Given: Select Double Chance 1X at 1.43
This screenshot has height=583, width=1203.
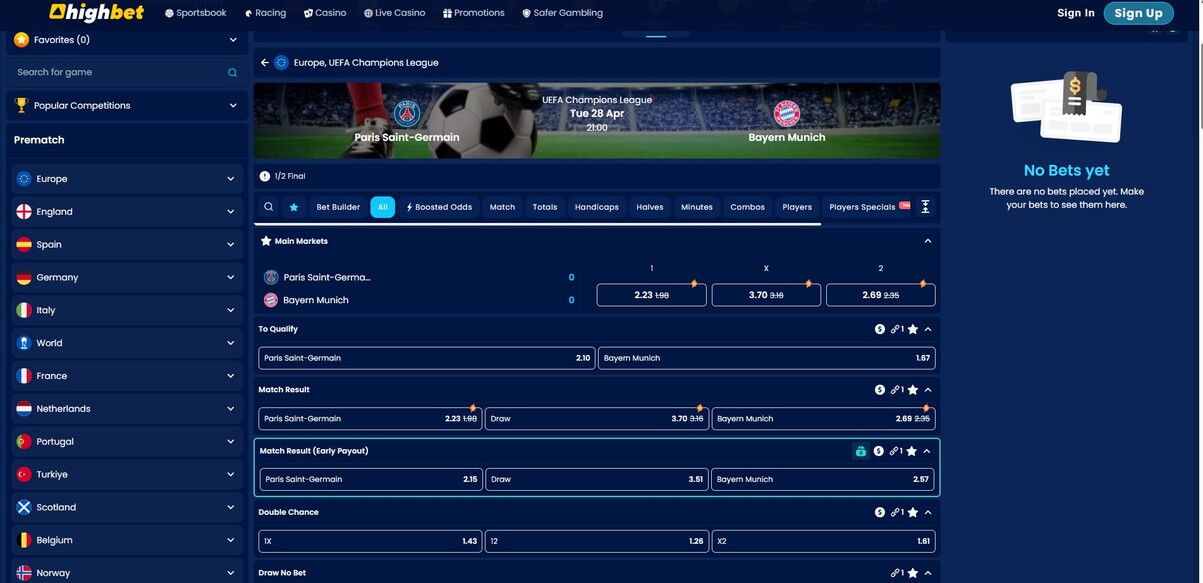Looking at the screenshot, I should tap(370, 541).
